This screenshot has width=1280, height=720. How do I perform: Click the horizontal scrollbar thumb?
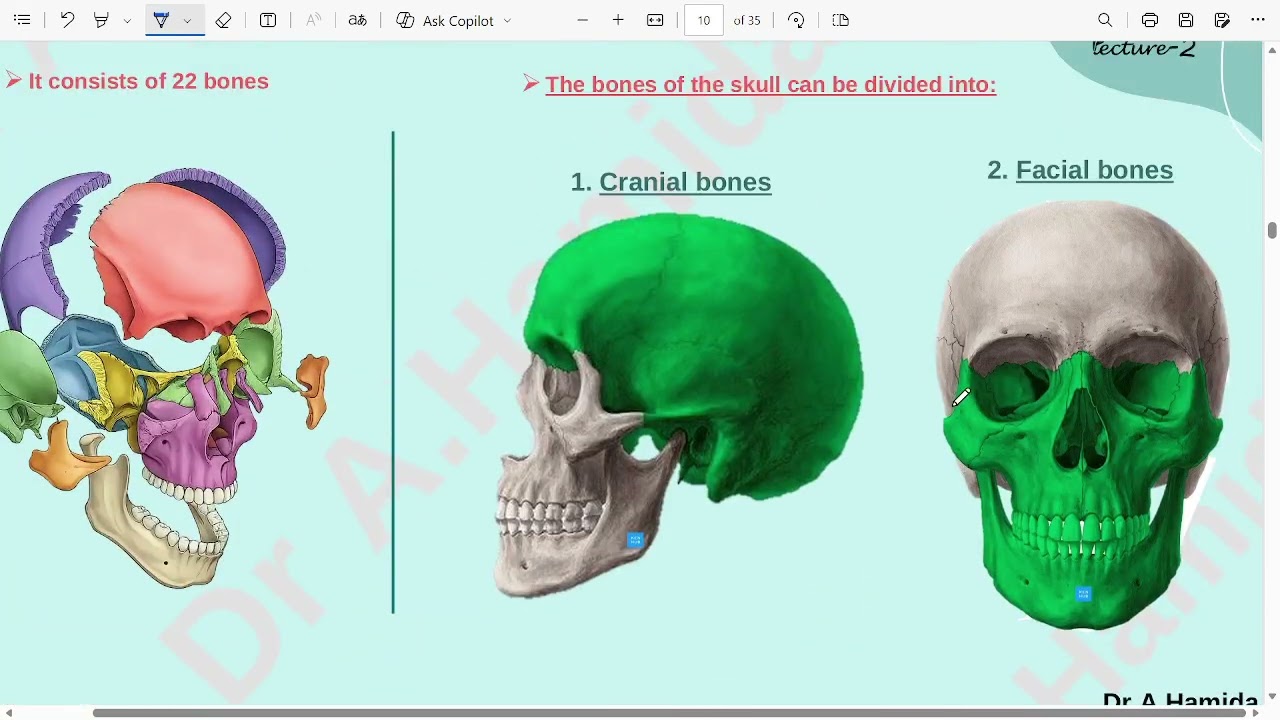[670, 713]
